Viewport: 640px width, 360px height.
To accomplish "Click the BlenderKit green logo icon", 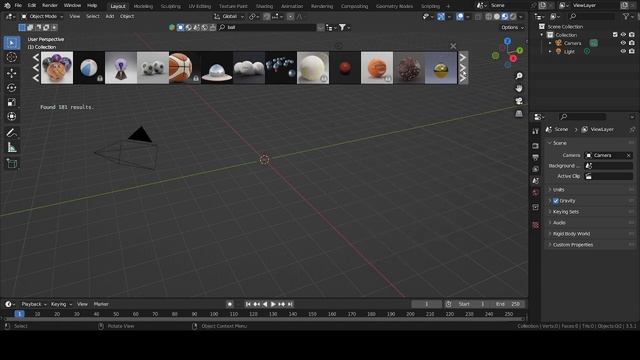I will (x=172, y=27).
